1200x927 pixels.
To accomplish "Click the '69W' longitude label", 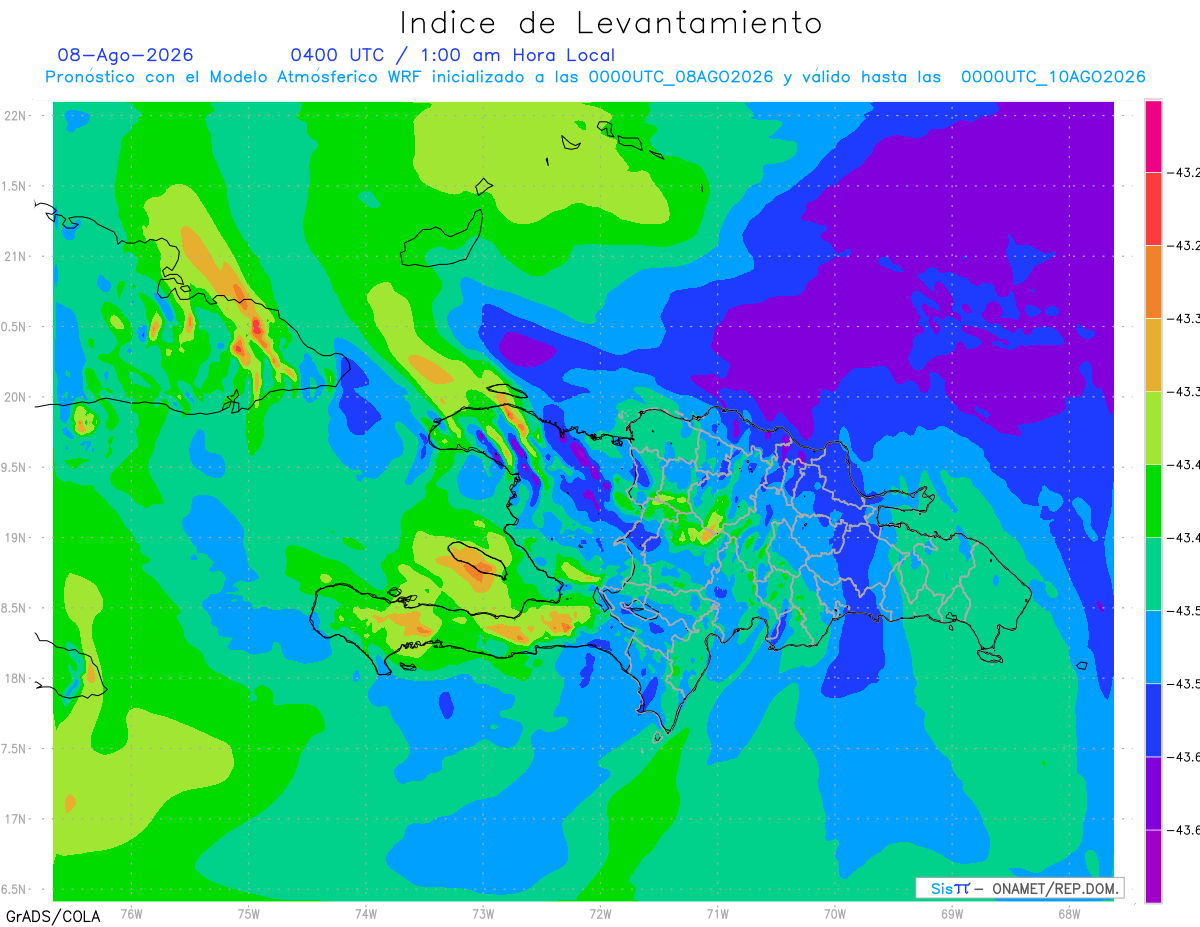I will [x=952, y=913].
